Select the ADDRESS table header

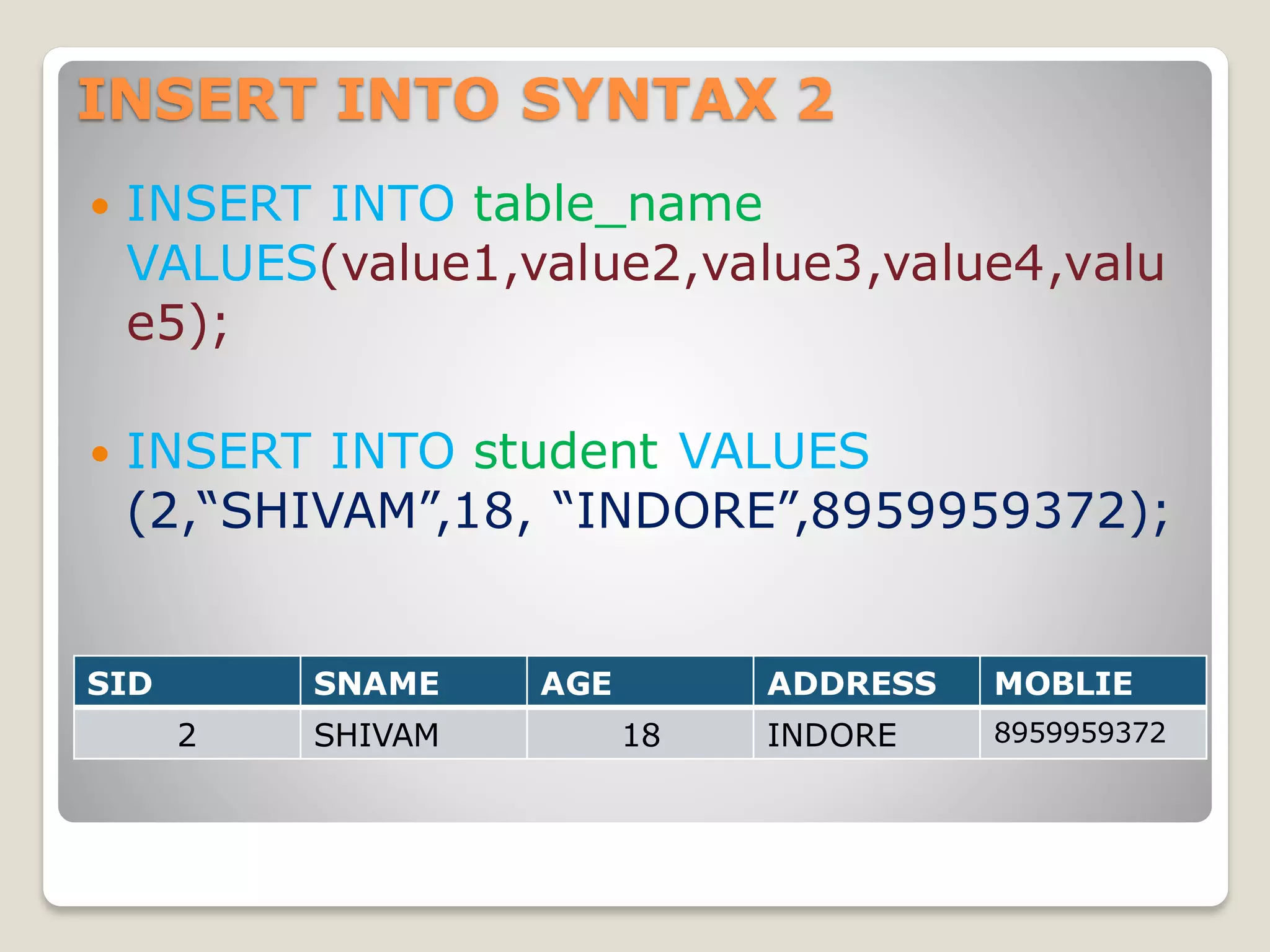click(866, 681)
